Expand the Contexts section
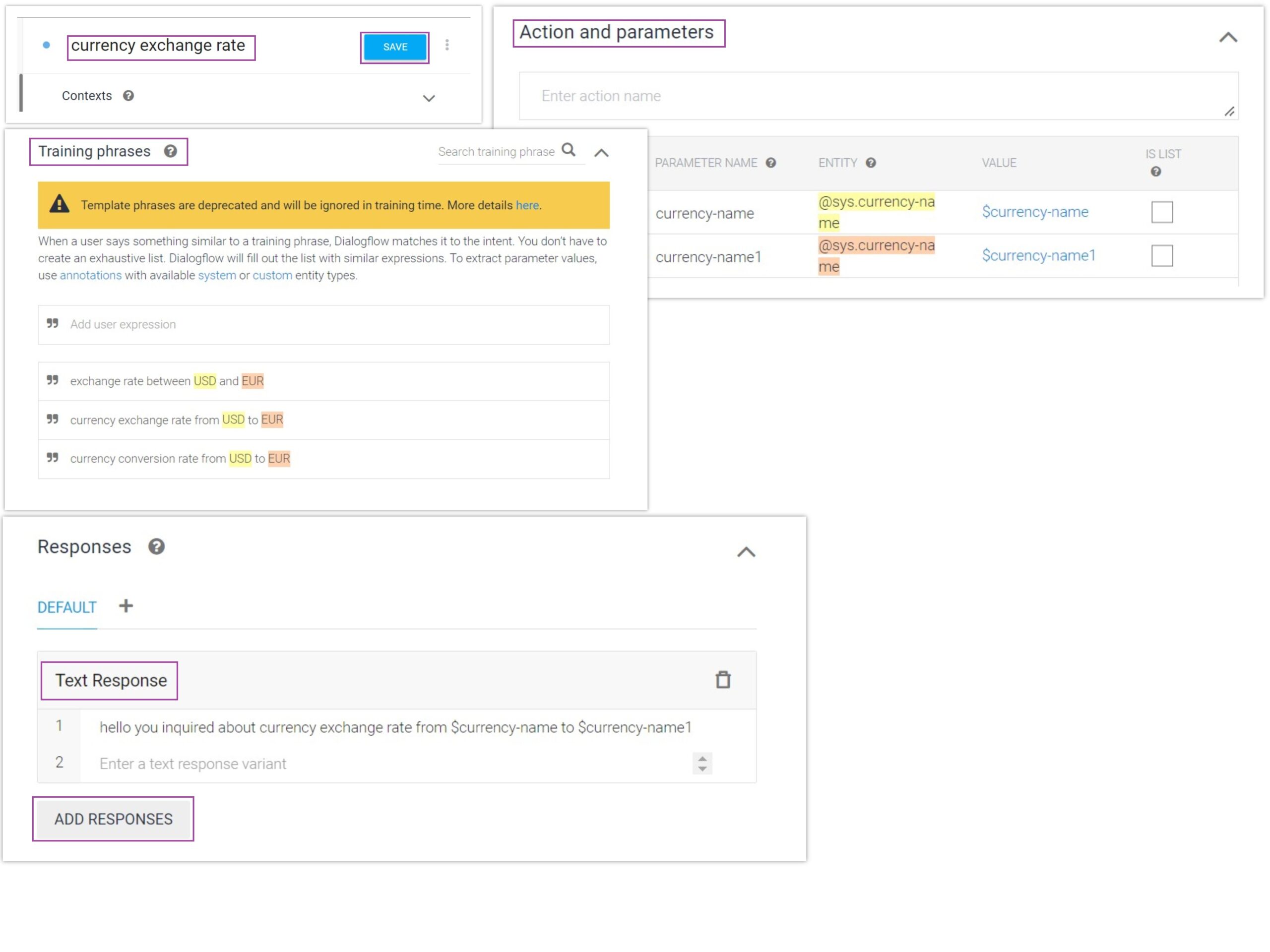This screenshot has width=1270, height=952. click(428, 98)
